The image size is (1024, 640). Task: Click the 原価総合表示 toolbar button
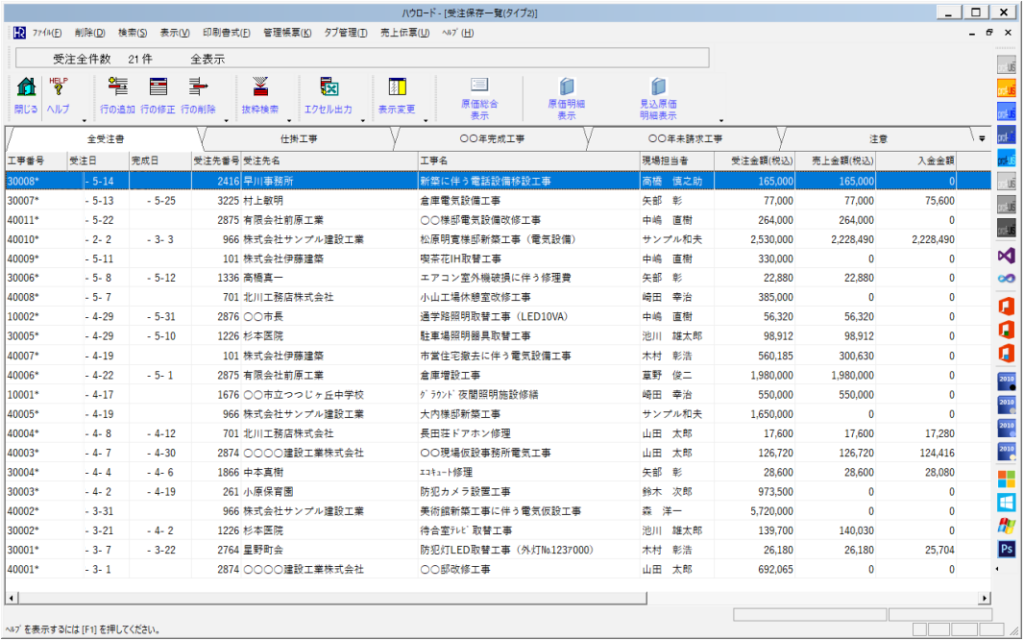pyautogui.click(x=479, y=90)
